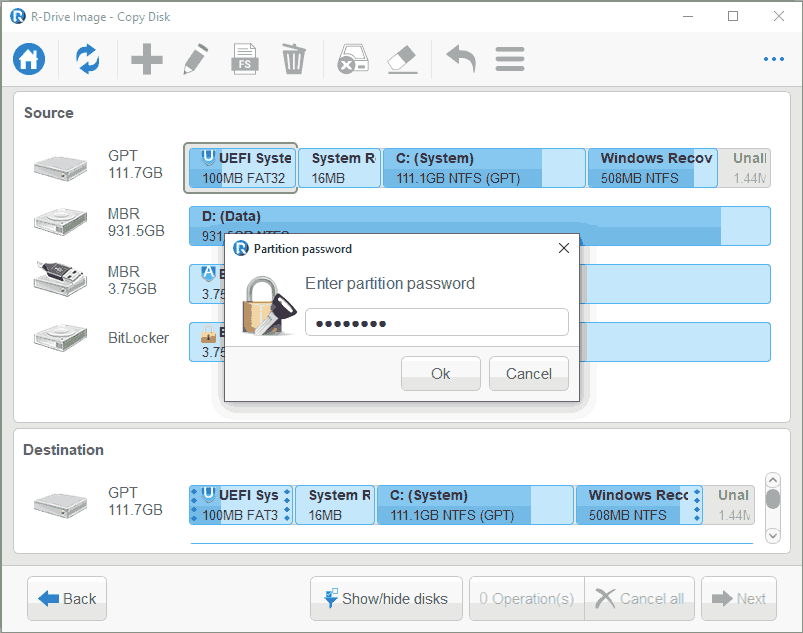This screenshot has height=633, width=803.
Task: Click the lock and key icon in dialog
Action: tap(269, 306)
